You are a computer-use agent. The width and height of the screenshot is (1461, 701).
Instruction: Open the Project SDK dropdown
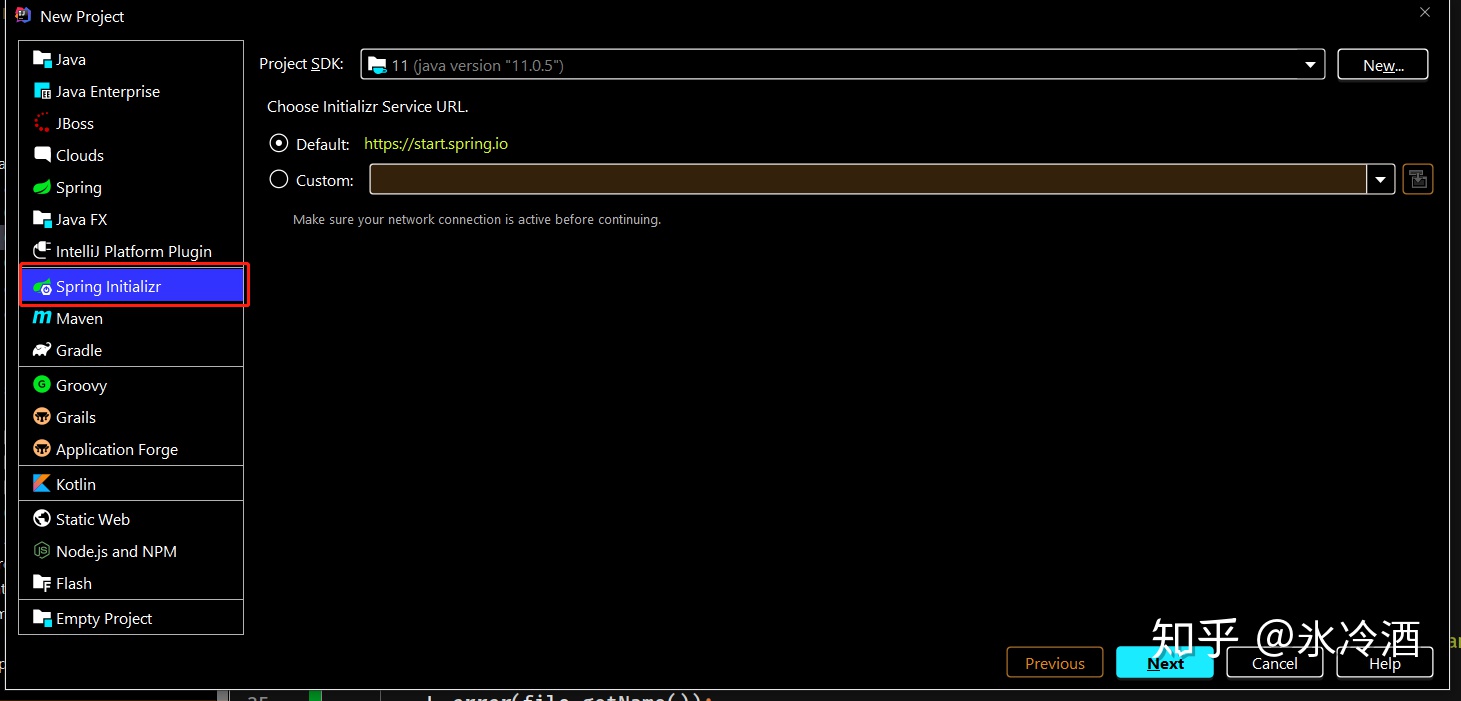[x=842, y=65]
